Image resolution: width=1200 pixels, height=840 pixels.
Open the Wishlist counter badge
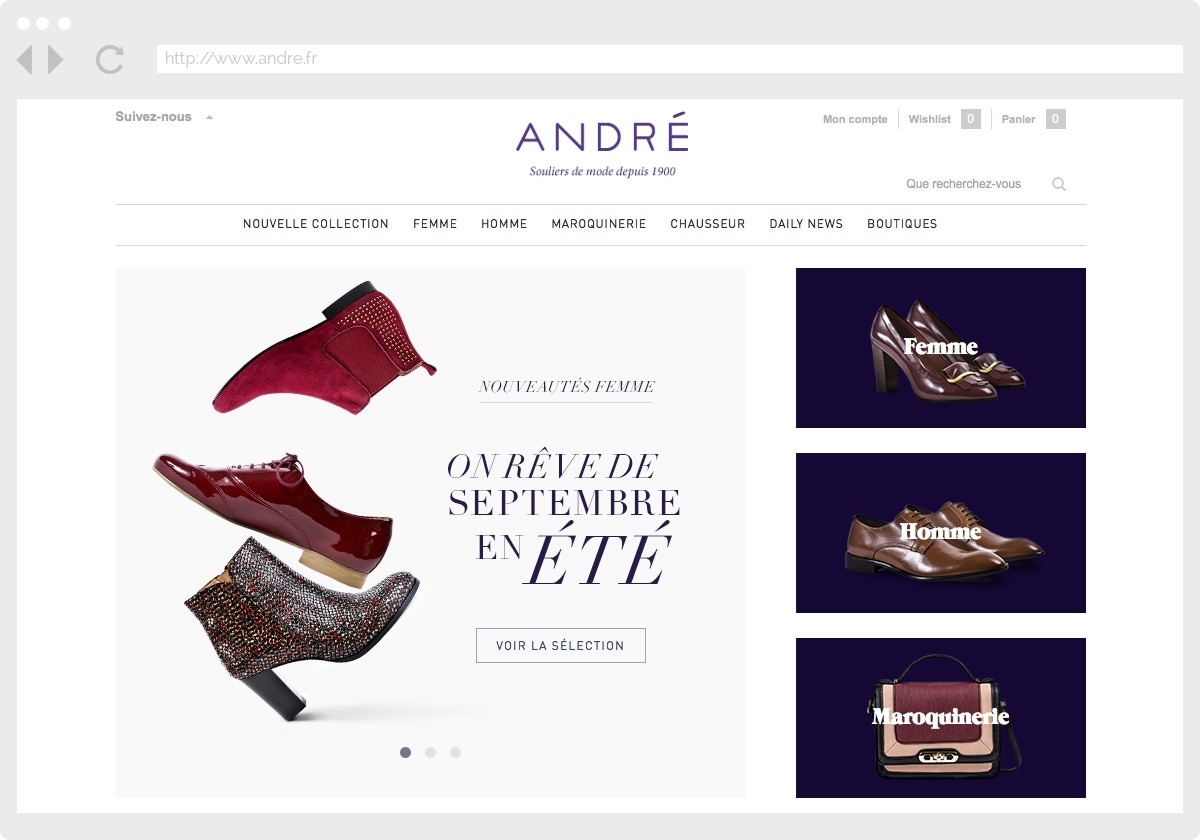971,119
